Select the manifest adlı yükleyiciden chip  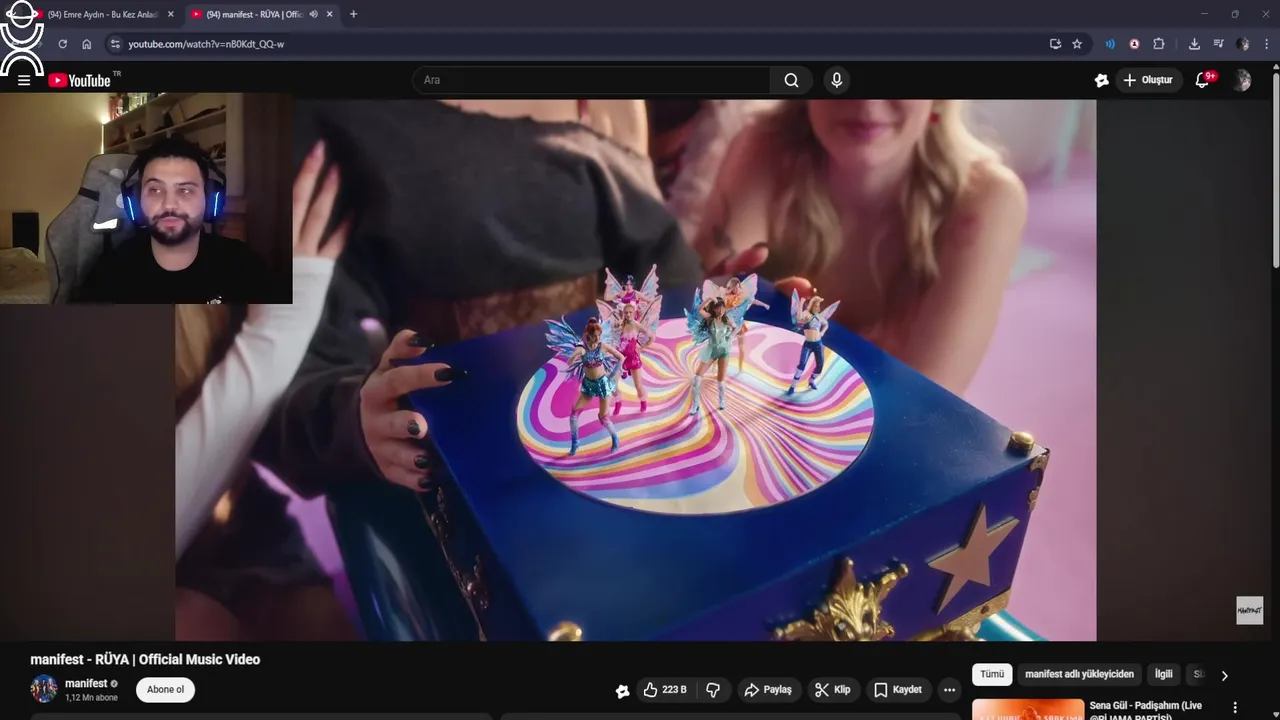tap(1079, 674)
